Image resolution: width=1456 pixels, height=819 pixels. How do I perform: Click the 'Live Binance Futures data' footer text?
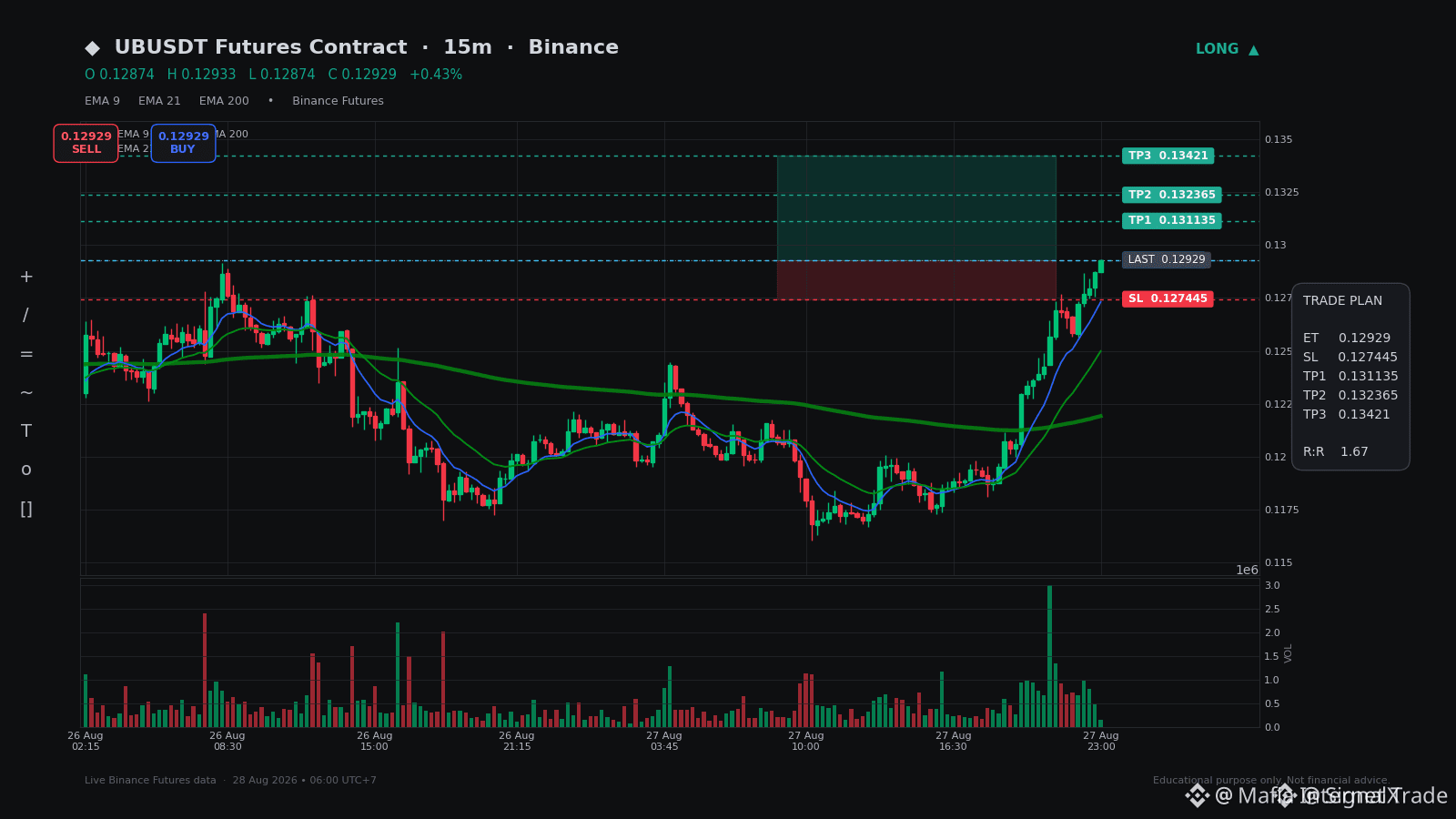[x=150, y=780]
